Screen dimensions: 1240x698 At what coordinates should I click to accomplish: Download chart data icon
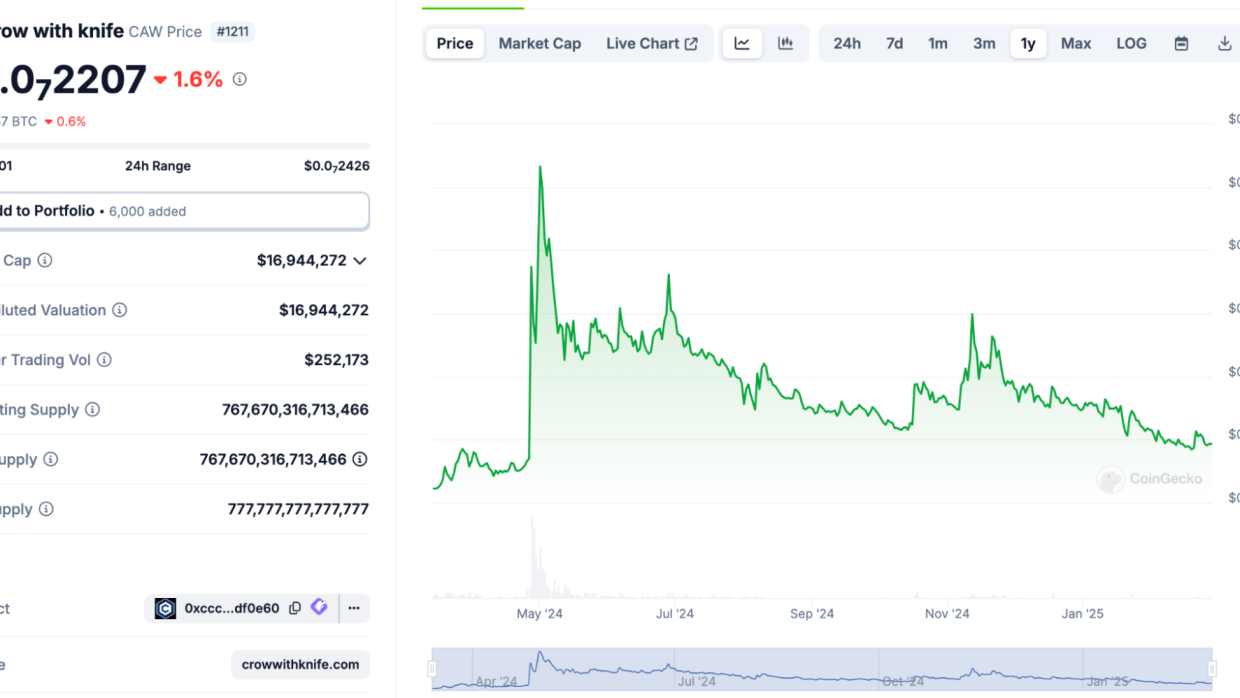coord(1224,43)
